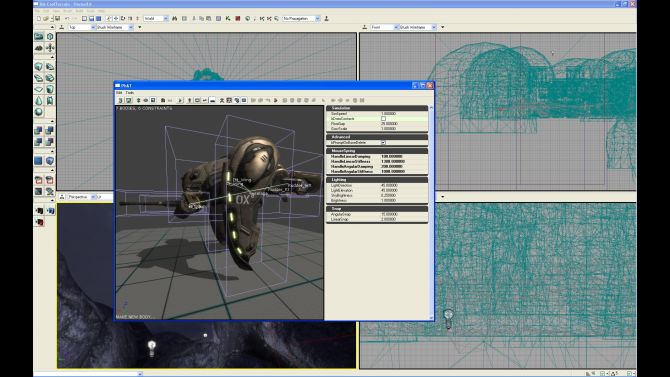Open the Tools menu in PhAT window
Viewport: 670px width, 377px height.
click(130, 93)
